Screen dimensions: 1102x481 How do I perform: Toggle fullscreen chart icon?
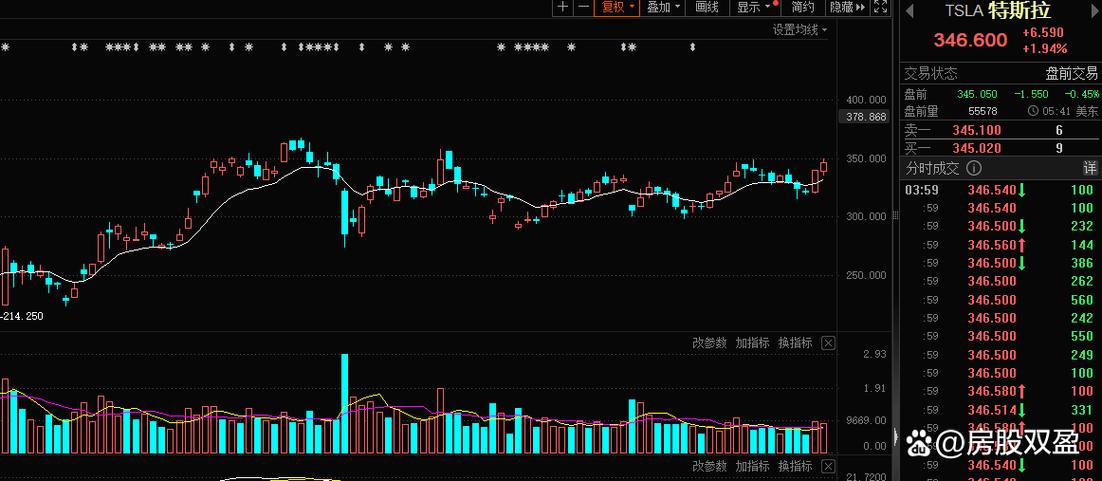880,7
